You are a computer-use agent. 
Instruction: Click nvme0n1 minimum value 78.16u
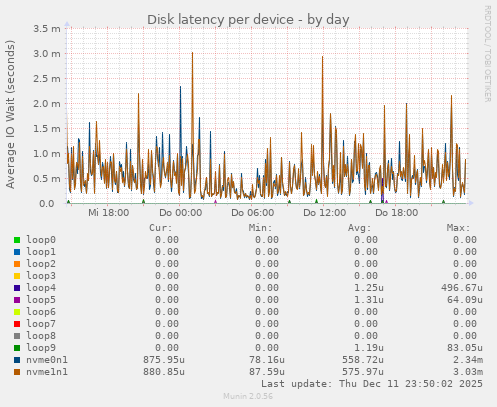pyautogui.click(x=267, y=360)
